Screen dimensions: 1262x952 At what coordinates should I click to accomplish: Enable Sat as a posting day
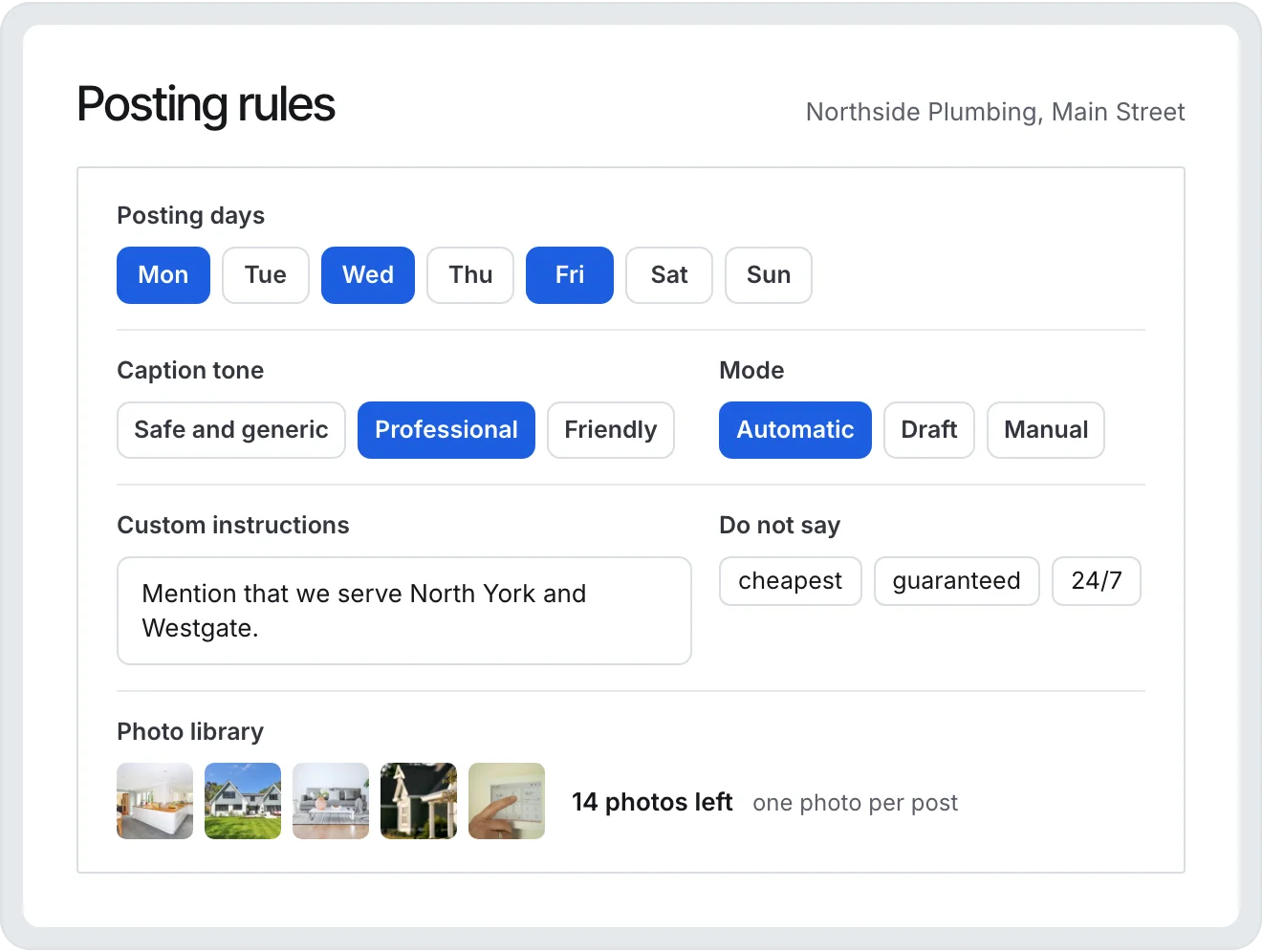pos(669,275)
